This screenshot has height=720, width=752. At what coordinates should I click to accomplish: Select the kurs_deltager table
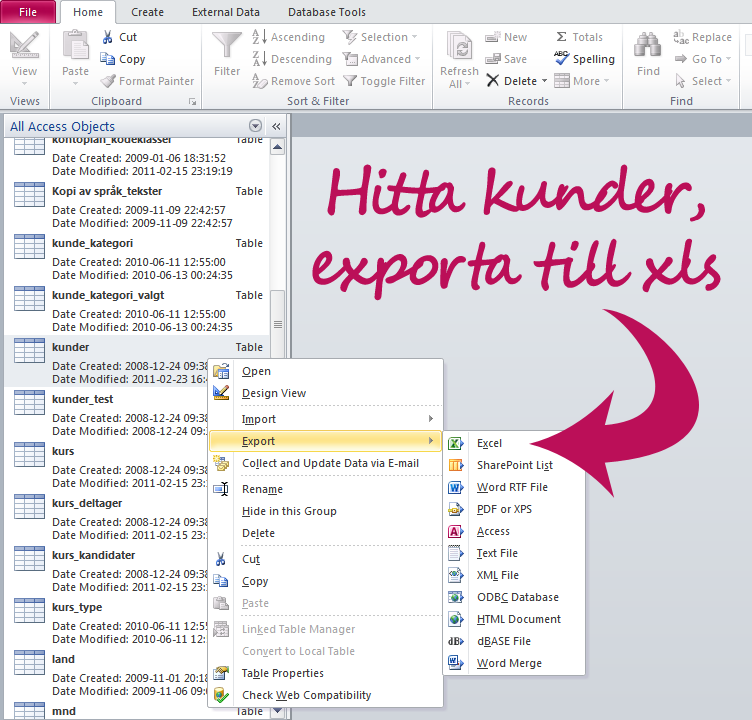pyautogui.click(x=87, y=503)
